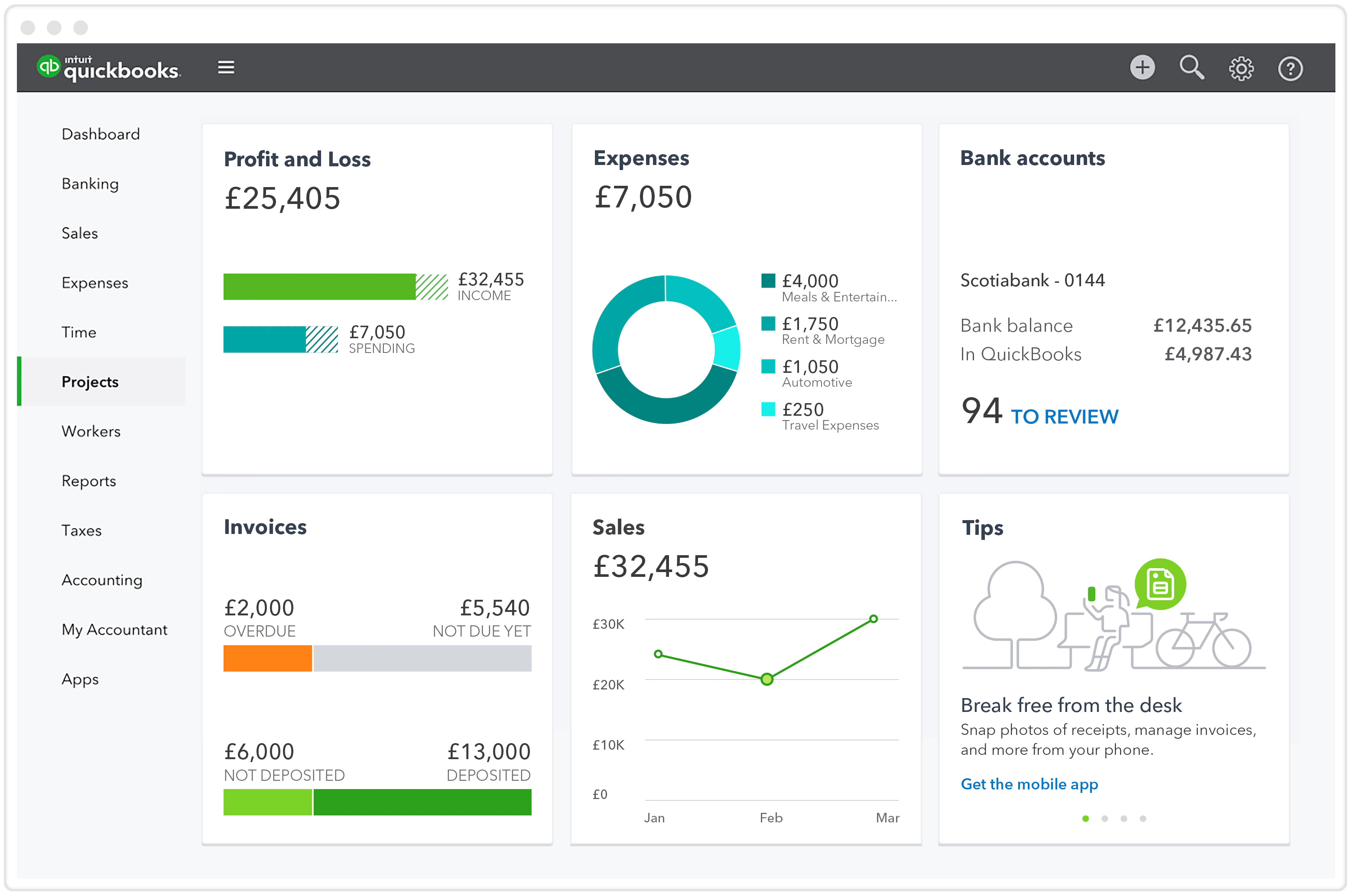
Task: Open Settings via the gear icon
Action: 1241,68
